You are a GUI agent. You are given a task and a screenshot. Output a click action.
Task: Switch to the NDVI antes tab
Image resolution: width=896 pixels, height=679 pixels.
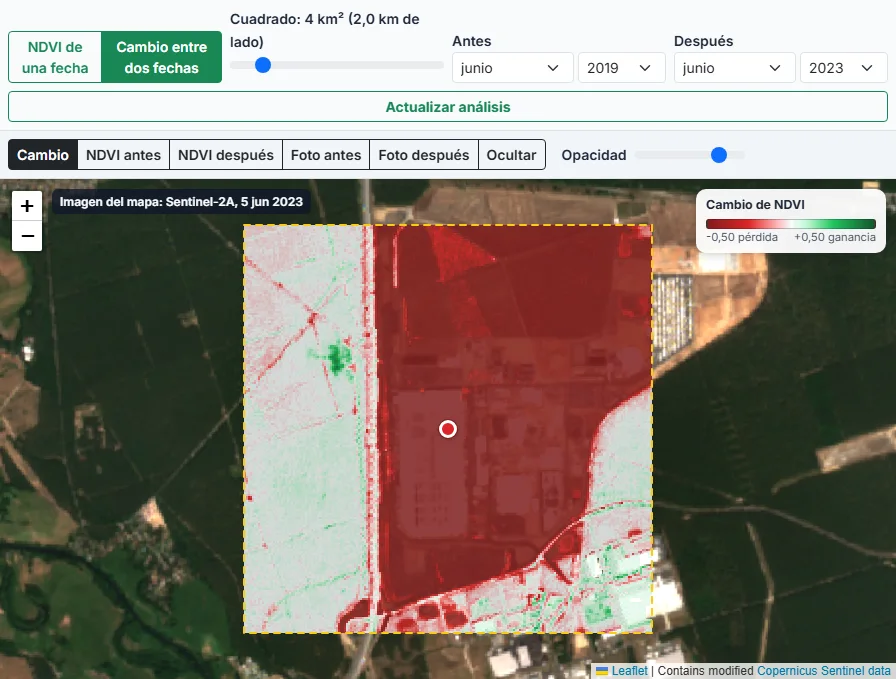coord(123,155)
